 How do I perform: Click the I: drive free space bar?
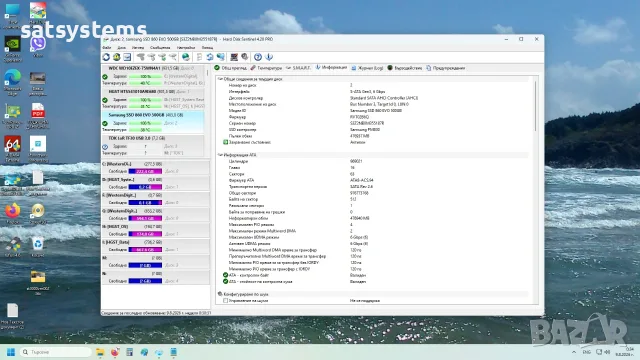pyautogui.click(x=145, y=250)
